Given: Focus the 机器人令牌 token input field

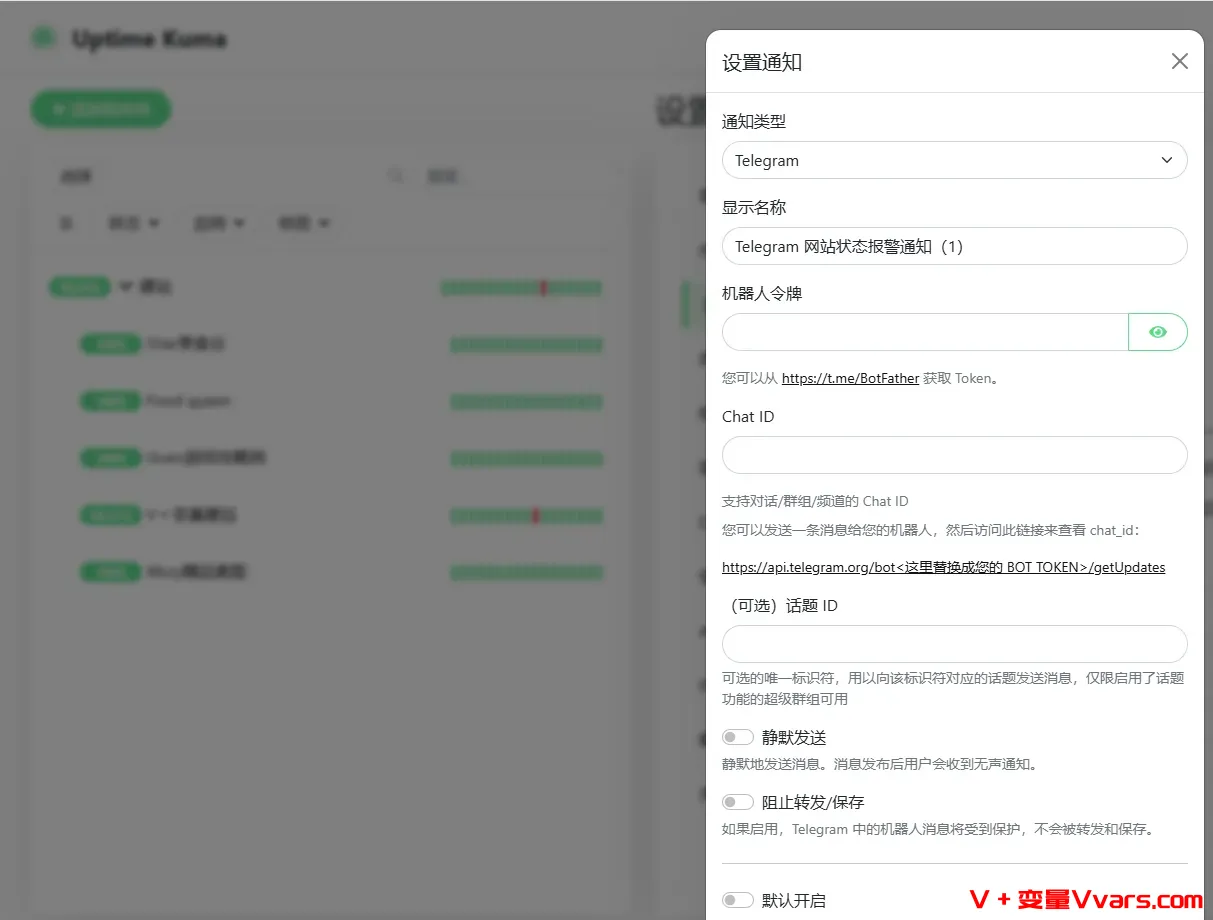Looking at the screenshot, I should coord(925,332).
